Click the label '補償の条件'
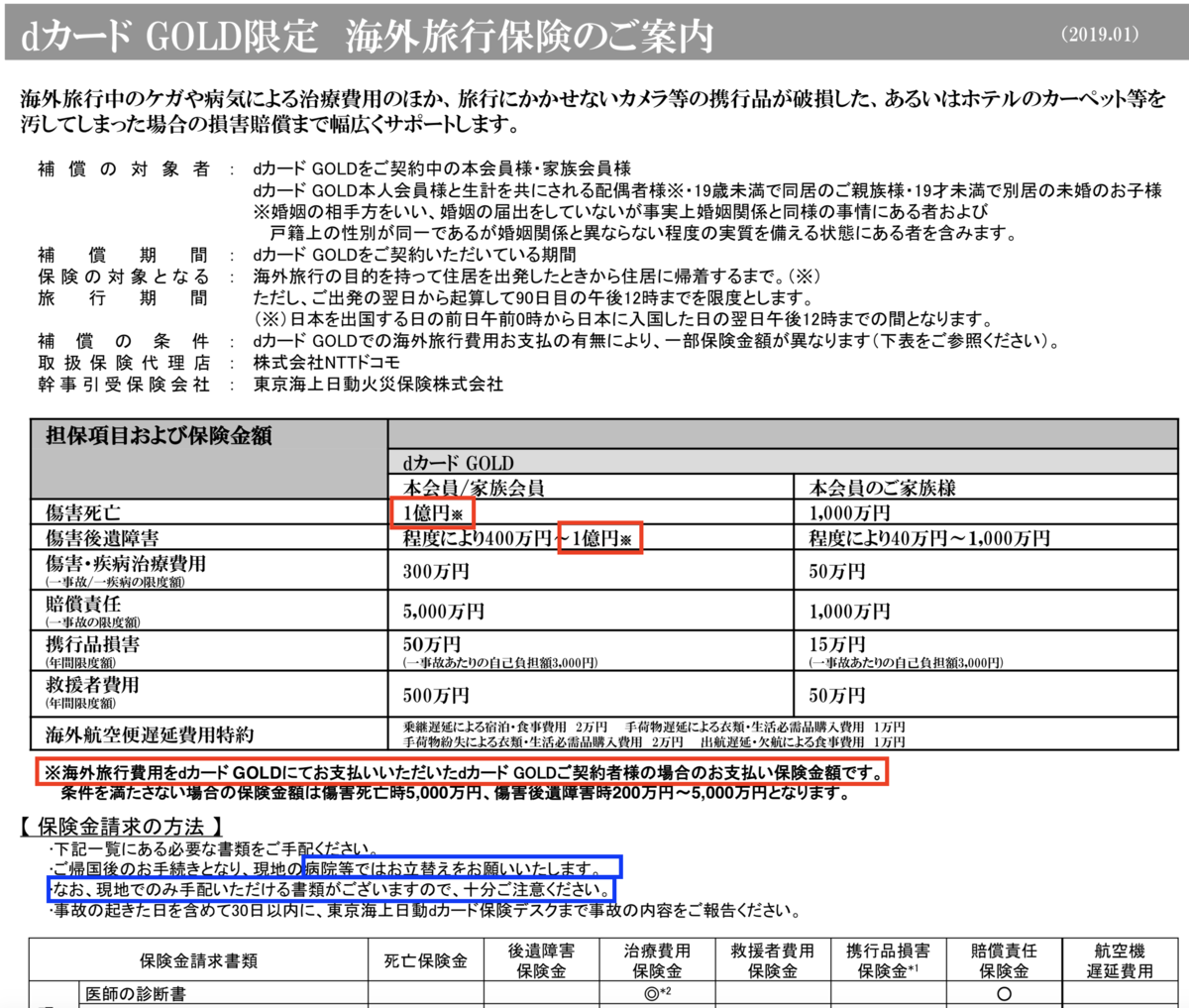Screen dimensions: 1189x1008 tap(124, 342)
